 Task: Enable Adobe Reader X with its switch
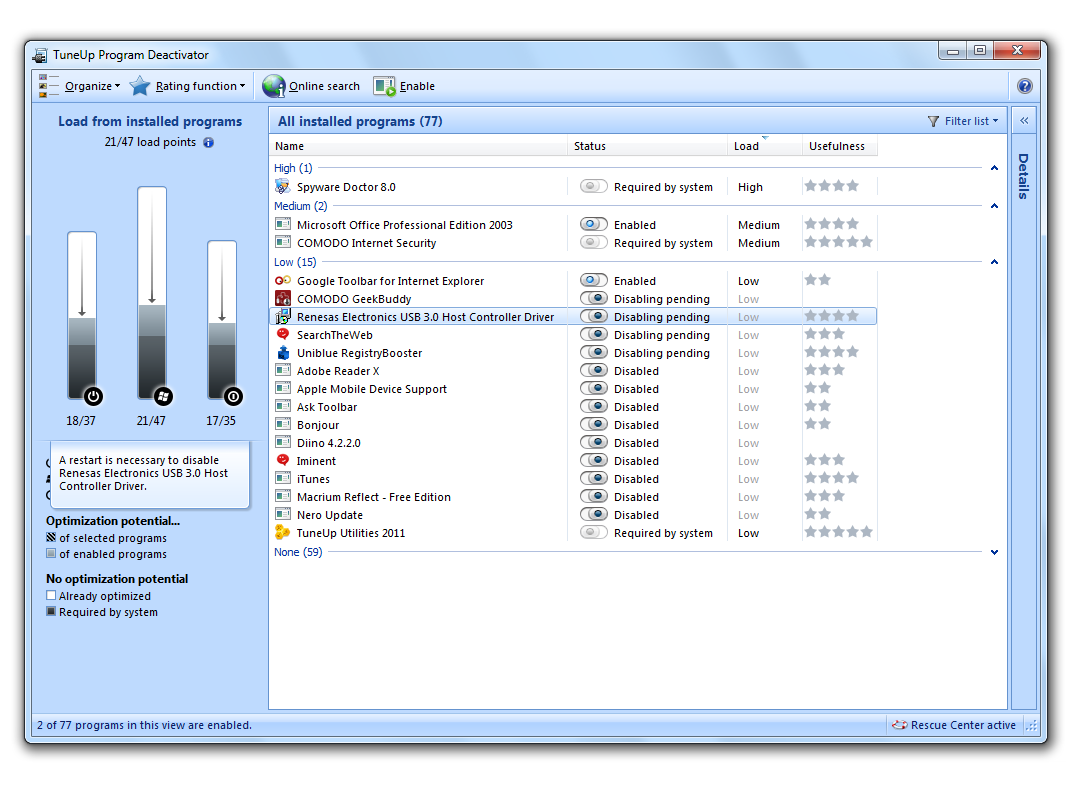(x=594, y=371)
